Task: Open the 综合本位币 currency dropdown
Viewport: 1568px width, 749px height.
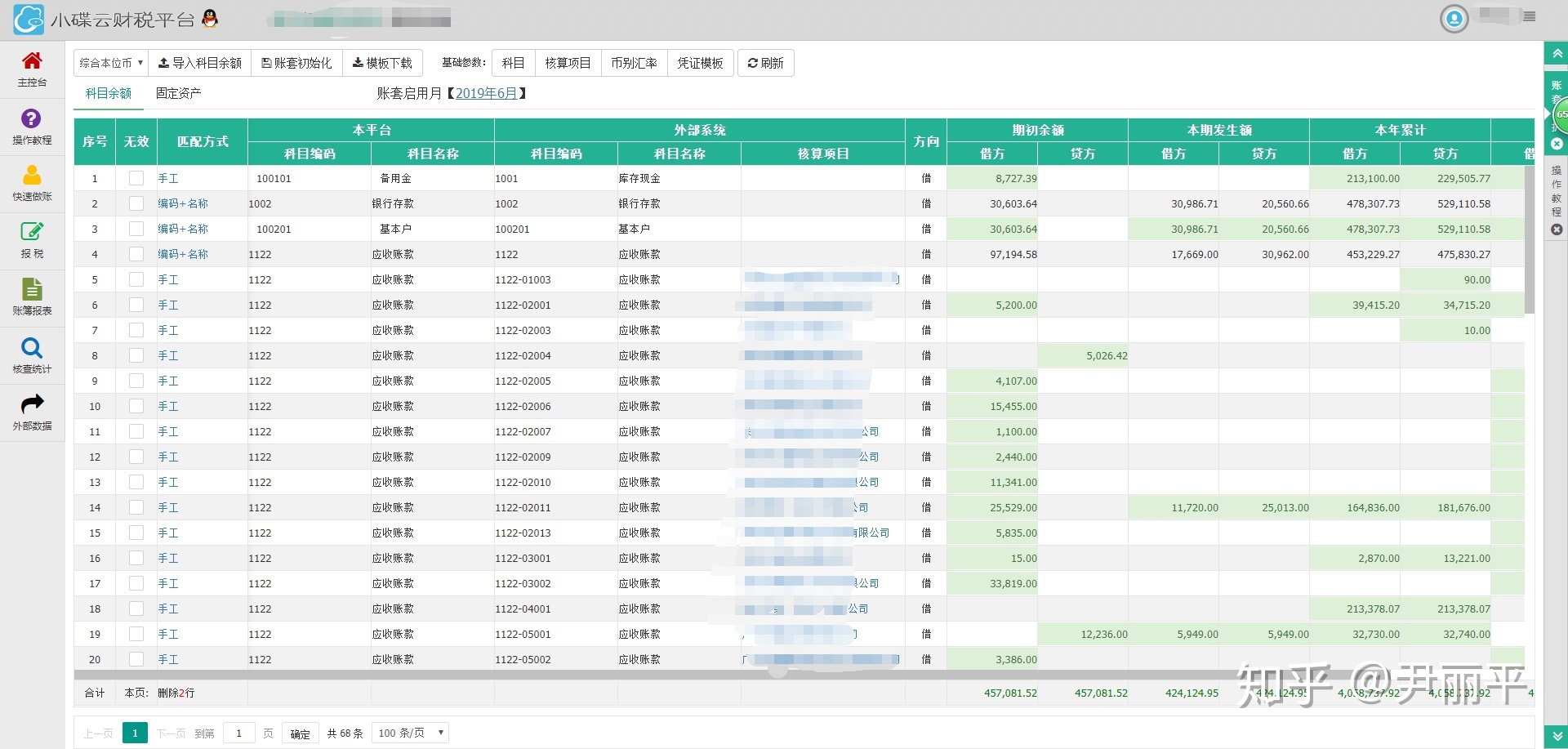Action: [x=110, y=62]
